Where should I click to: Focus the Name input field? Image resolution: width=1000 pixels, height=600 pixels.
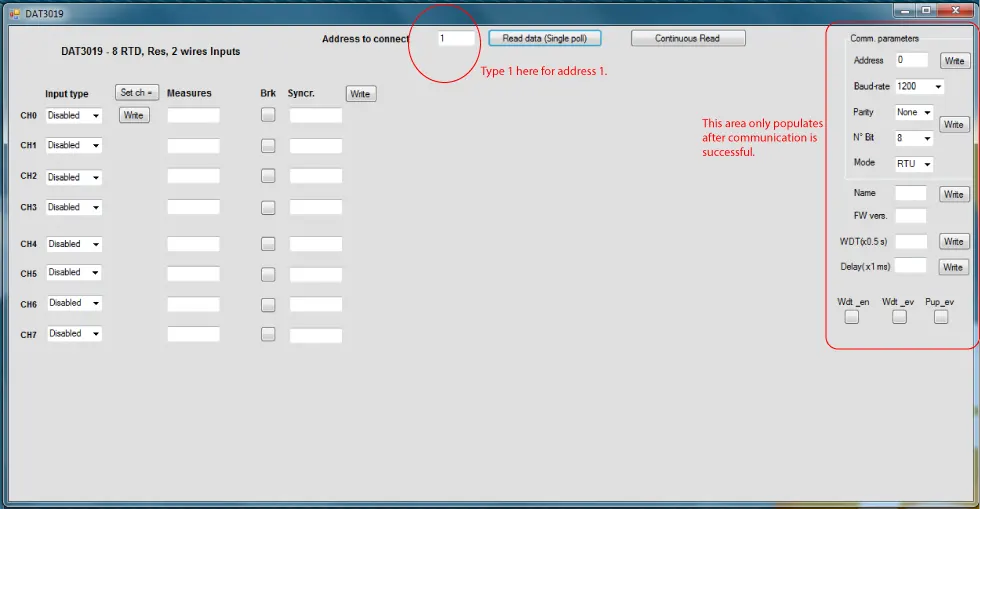(x=911, y=193)
